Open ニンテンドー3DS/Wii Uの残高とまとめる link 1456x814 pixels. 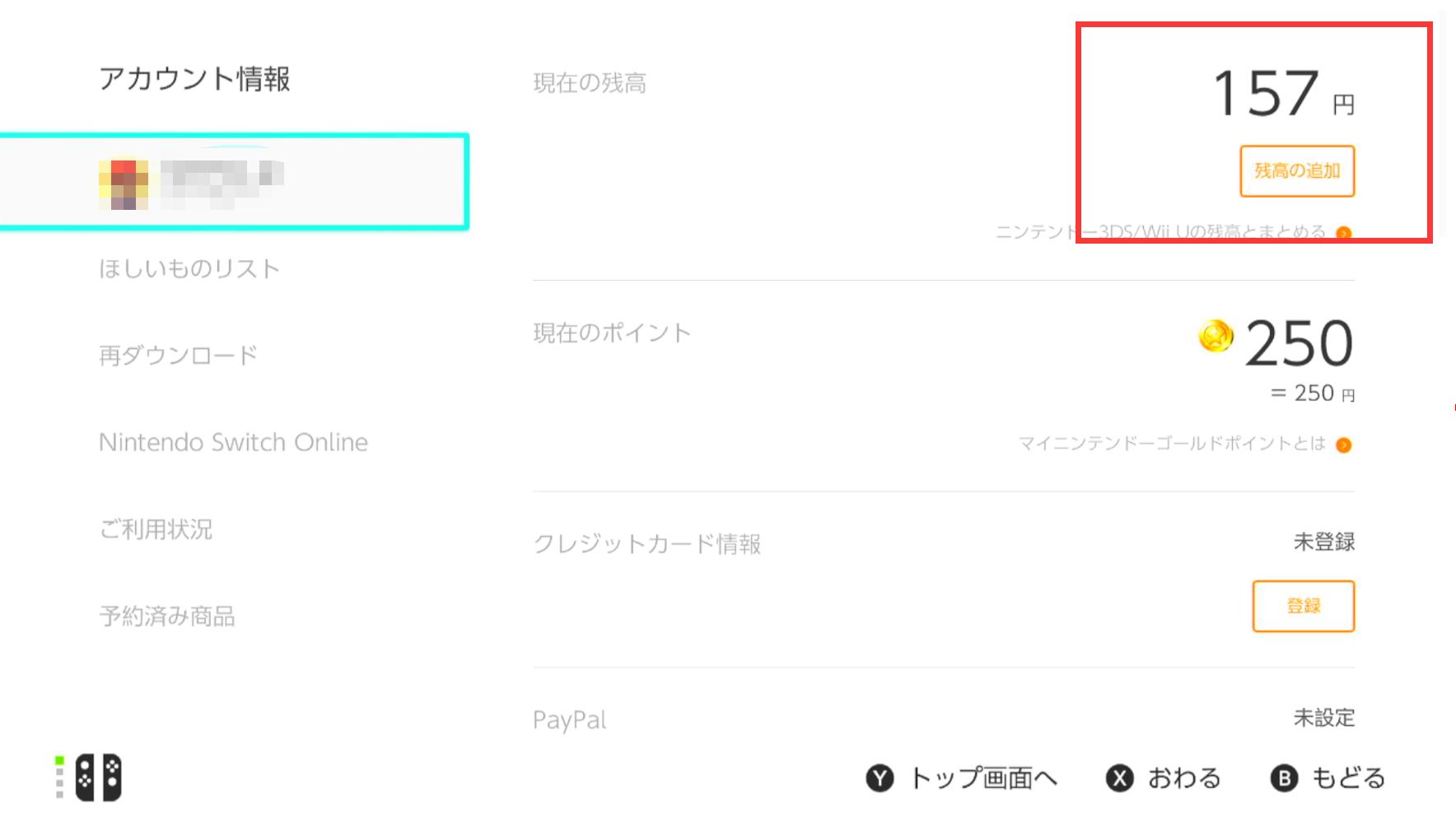(x=1161, y=233)
